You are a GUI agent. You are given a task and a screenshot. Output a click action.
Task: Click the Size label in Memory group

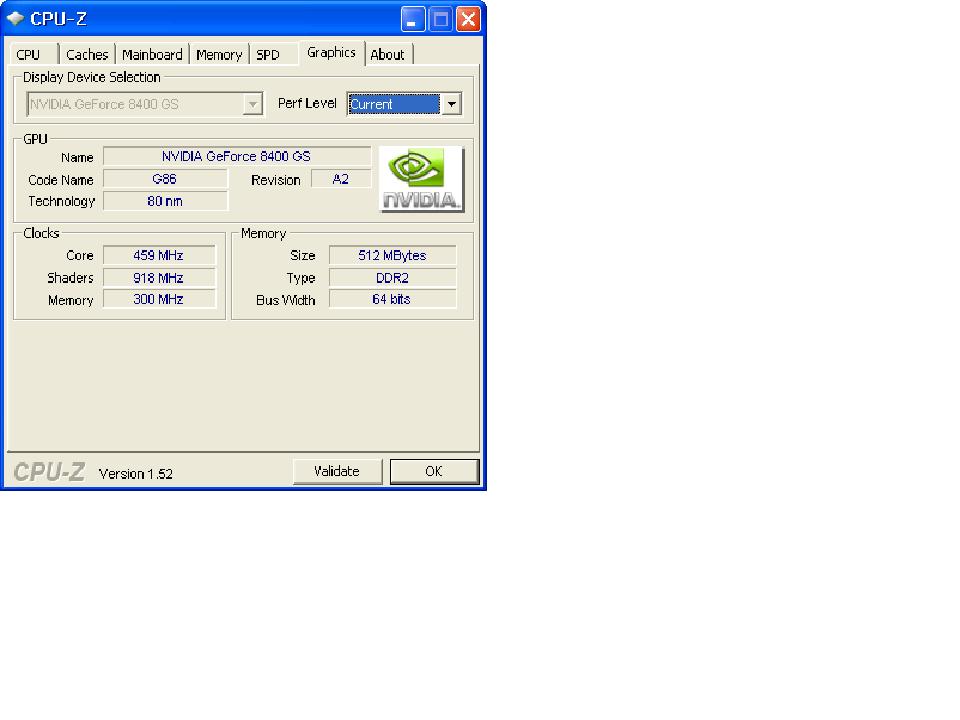pyautogui.click(x=302, y=255)
